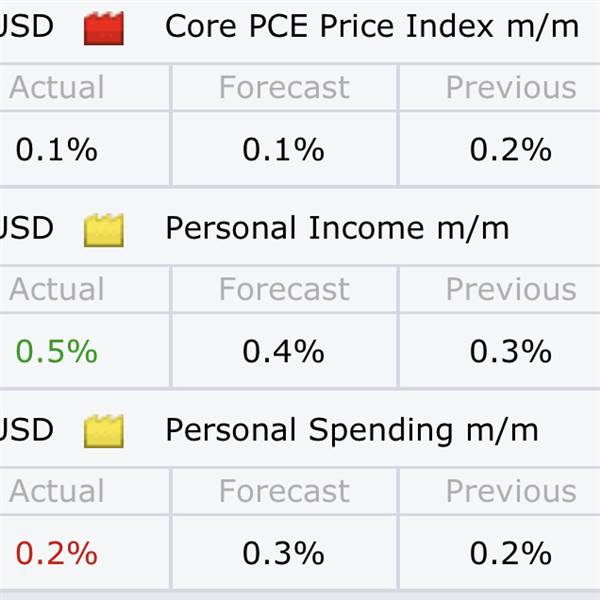
Task: Click Personal Income previous value 0.3%
Action: (511, 351)
